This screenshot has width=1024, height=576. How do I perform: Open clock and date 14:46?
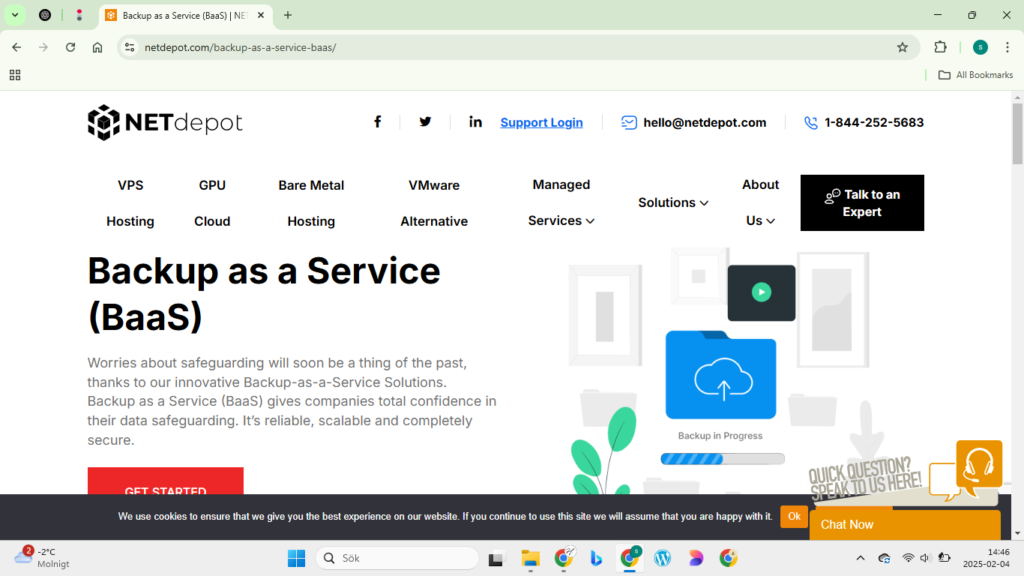[986, 558]
